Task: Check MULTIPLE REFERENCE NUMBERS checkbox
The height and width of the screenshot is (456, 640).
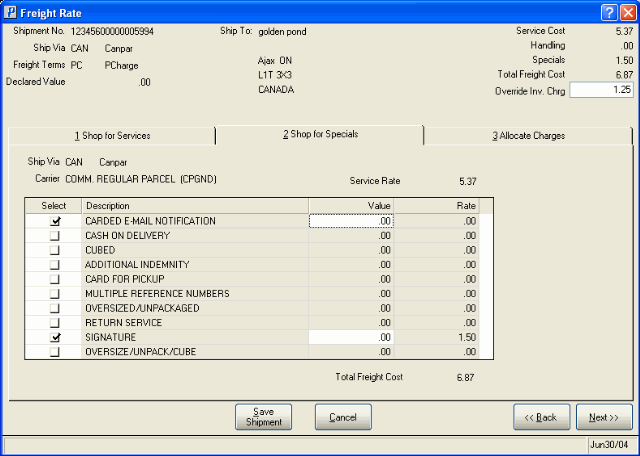Action: pyautogui.click(x=54, y=294)
